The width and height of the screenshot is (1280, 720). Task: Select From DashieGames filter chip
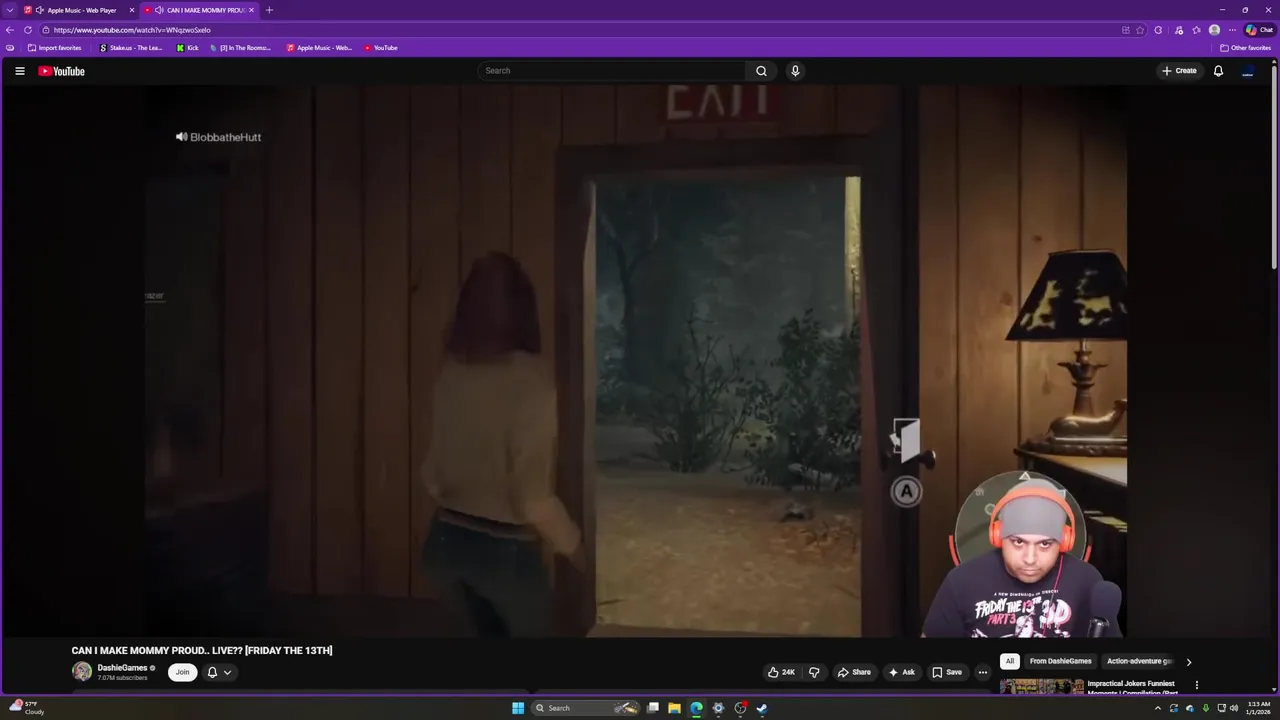tap(1060, 661)
